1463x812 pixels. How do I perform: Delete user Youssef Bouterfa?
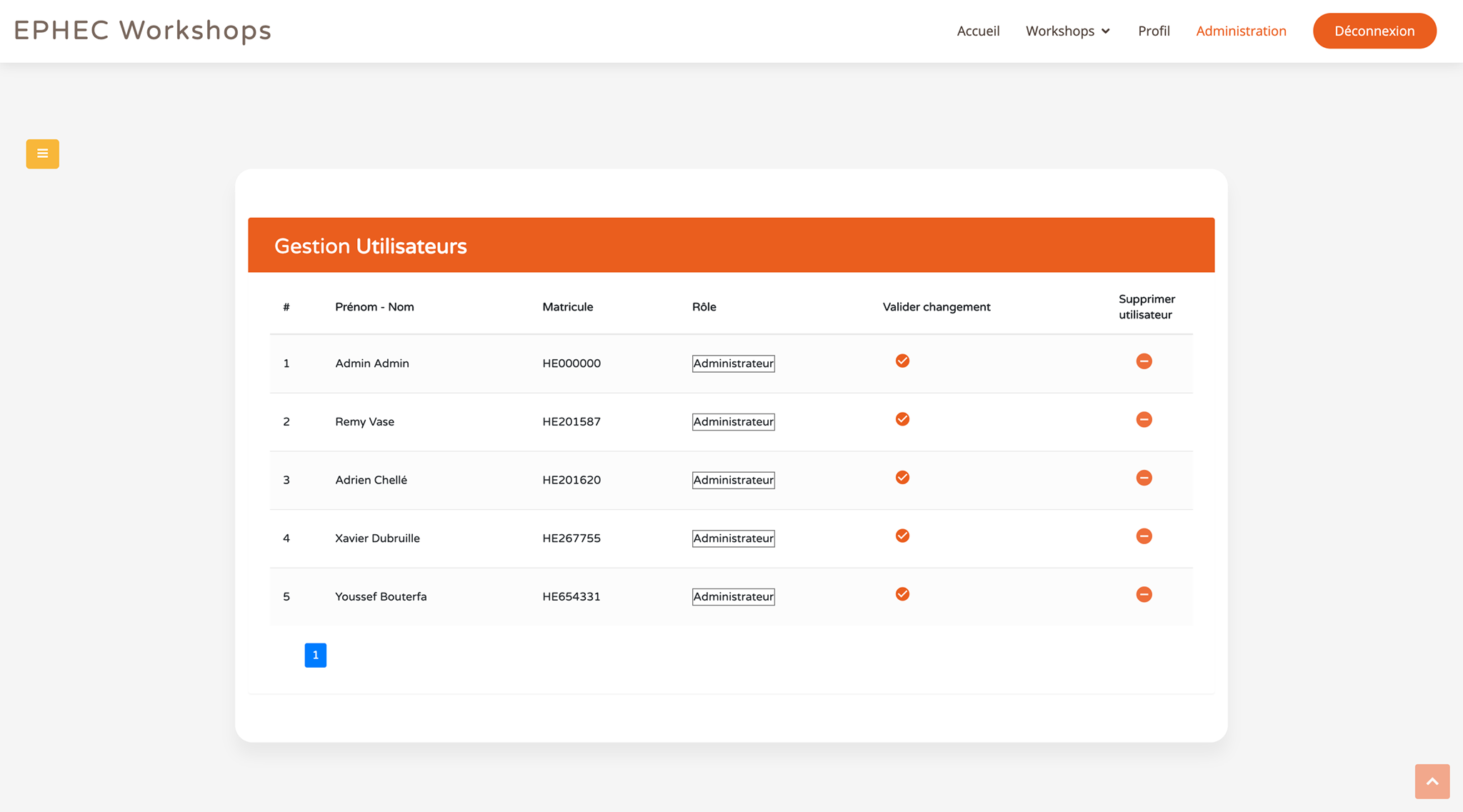[x=1144, y=594]
